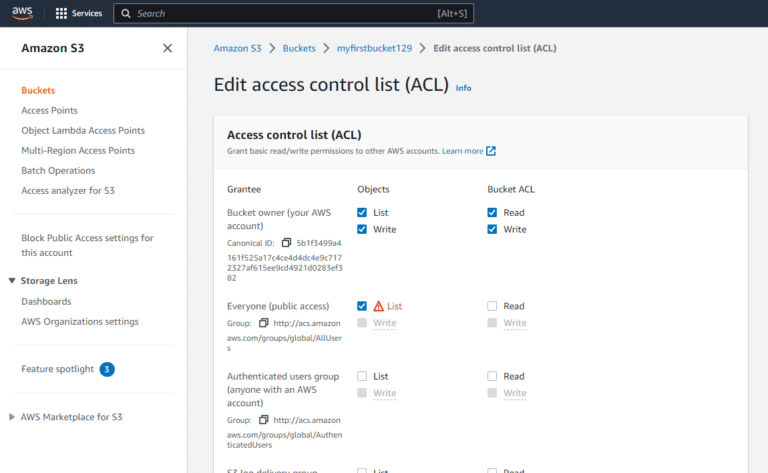Expand AWS Marketplace for S3 section
Image resolution: width=768 pixels, height=473 pixels.
(12, 417)
